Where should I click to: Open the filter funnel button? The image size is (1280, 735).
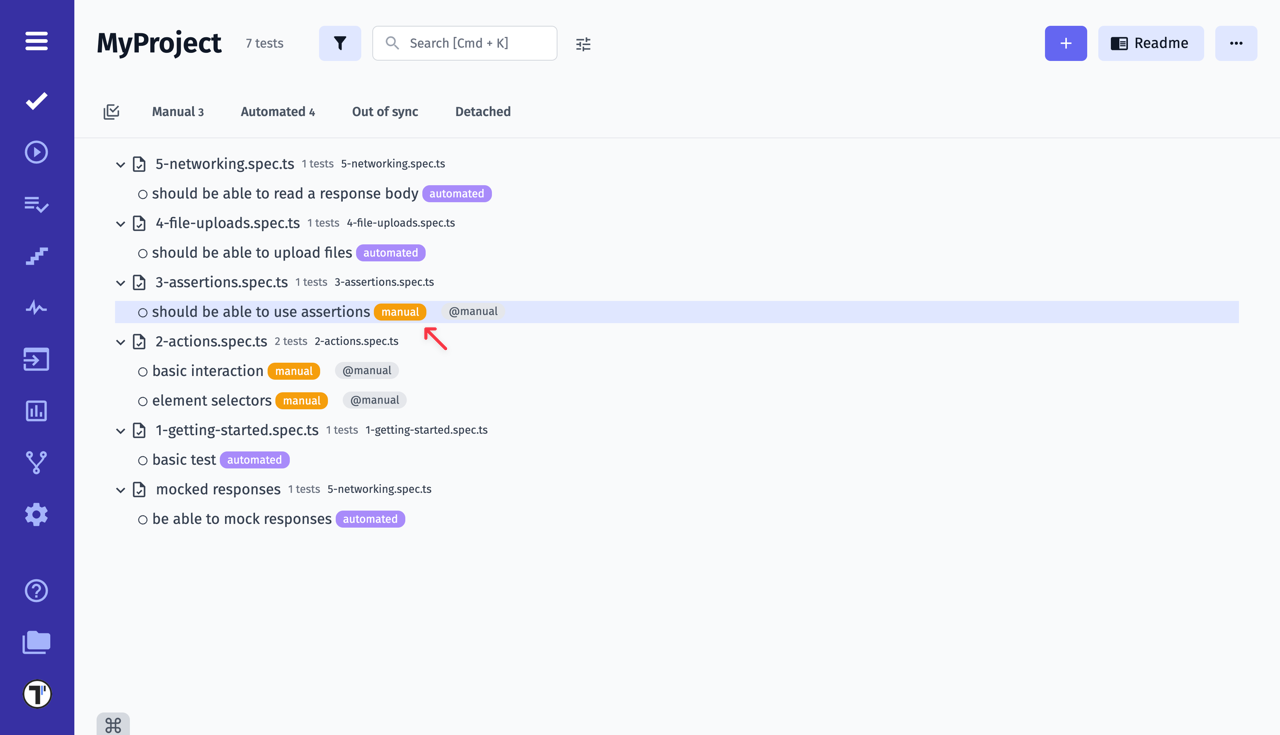coord(340,43)
